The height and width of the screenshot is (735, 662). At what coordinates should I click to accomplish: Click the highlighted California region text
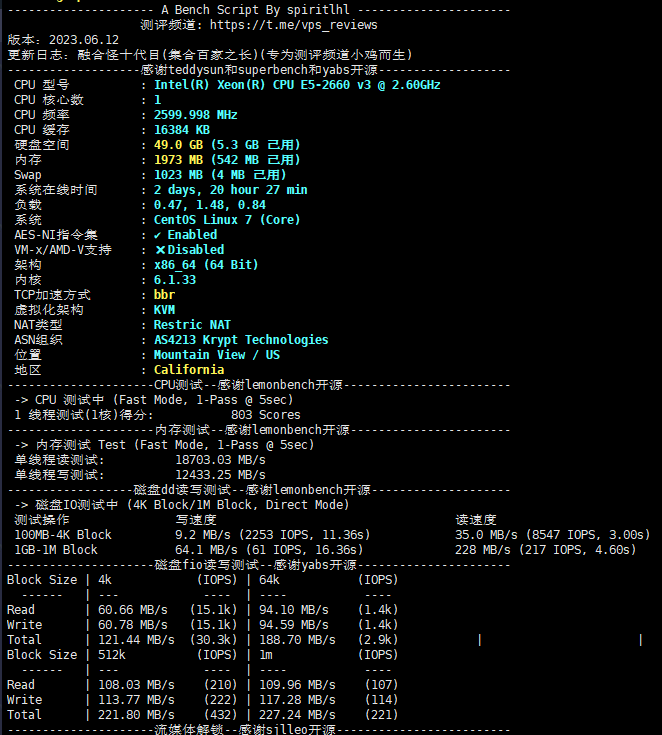[x=188, y=370]
